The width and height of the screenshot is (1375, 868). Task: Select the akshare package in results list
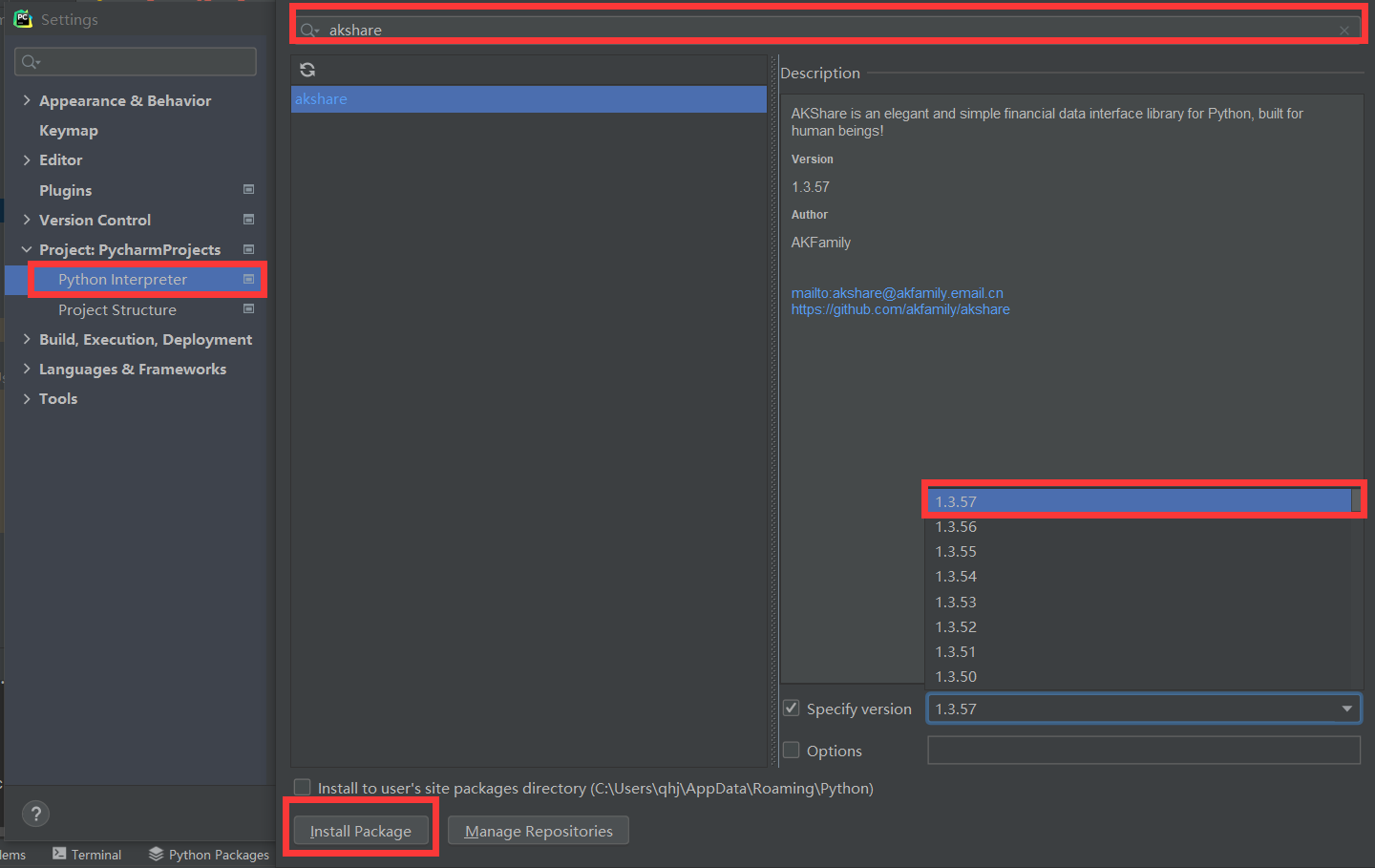pos(529,99)
